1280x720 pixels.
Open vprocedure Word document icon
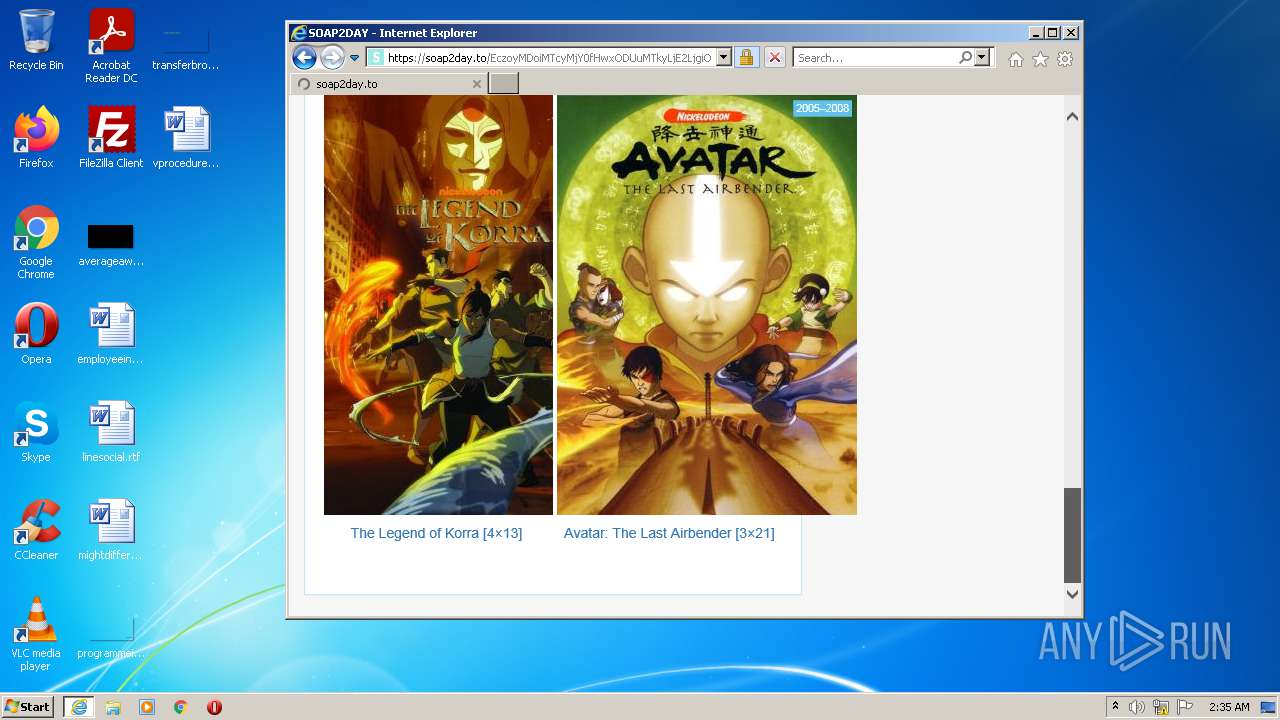pos(186,138)
